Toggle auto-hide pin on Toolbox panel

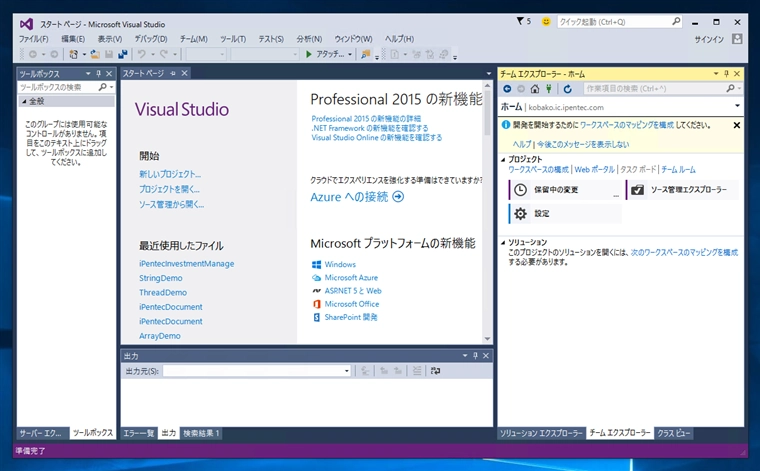[x=98, y=74]
